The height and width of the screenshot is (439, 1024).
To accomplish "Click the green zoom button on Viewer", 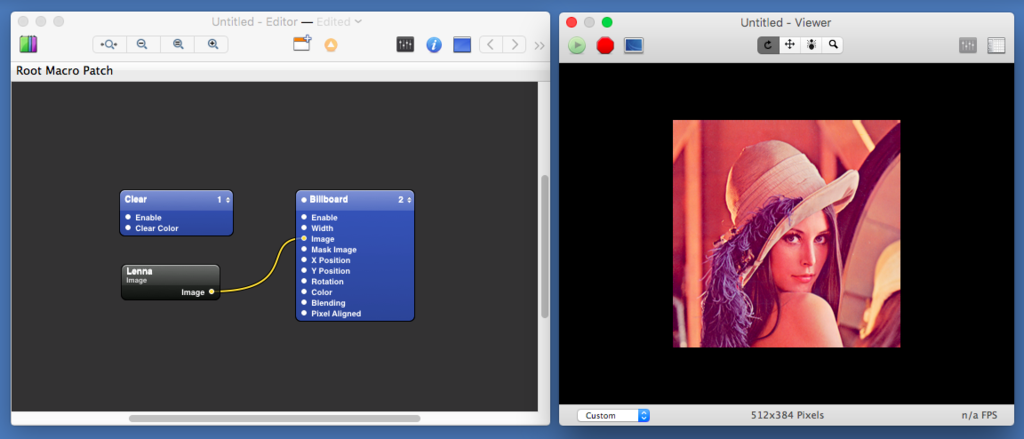I will pyautogui.click(x=607, y=22).
